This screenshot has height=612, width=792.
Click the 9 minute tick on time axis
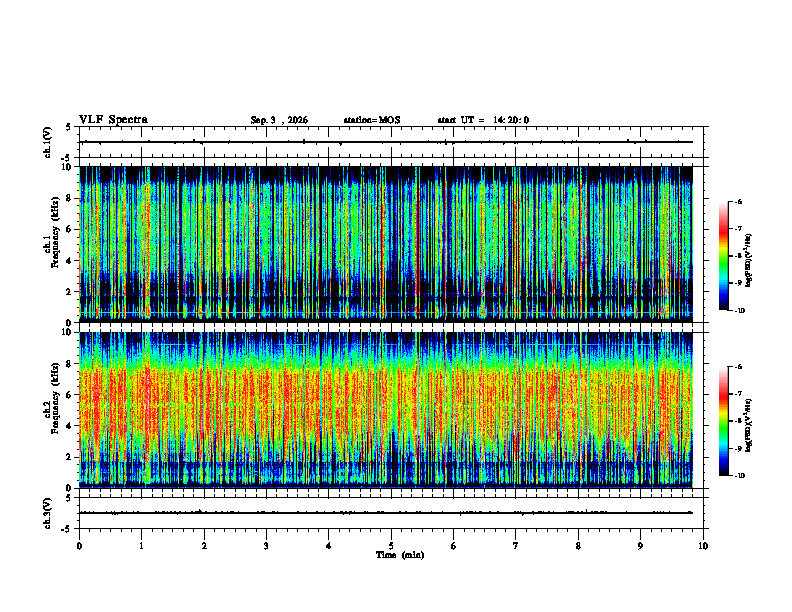pyautogui.click(x=641, y=546)
